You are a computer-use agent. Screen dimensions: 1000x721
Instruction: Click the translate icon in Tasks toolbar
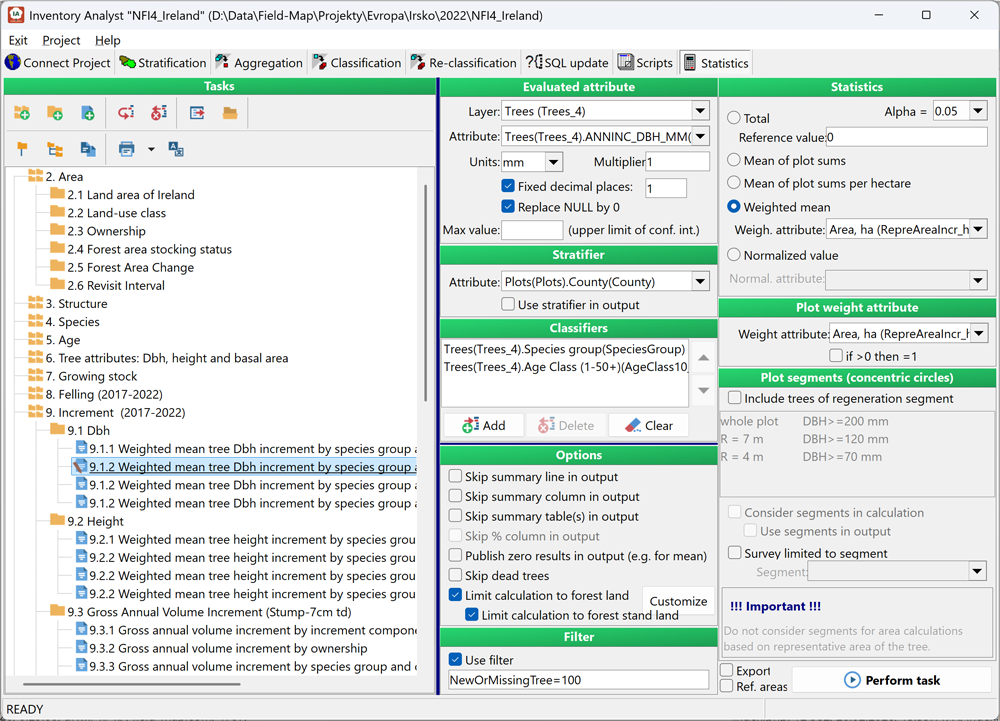[x=176, y=149]
